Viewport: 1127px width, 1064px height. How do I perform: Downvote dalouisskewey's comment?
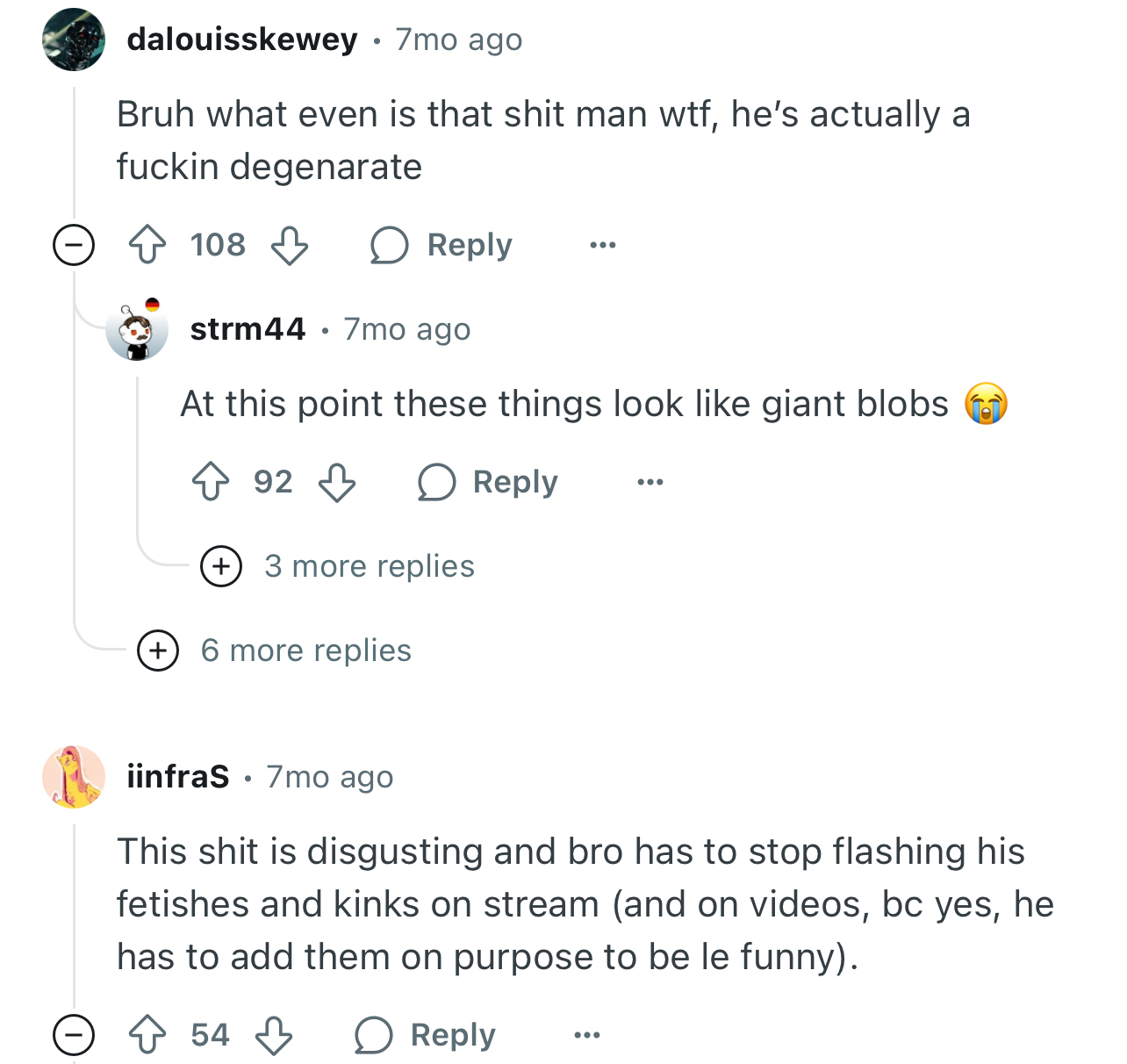coord(289,245)
